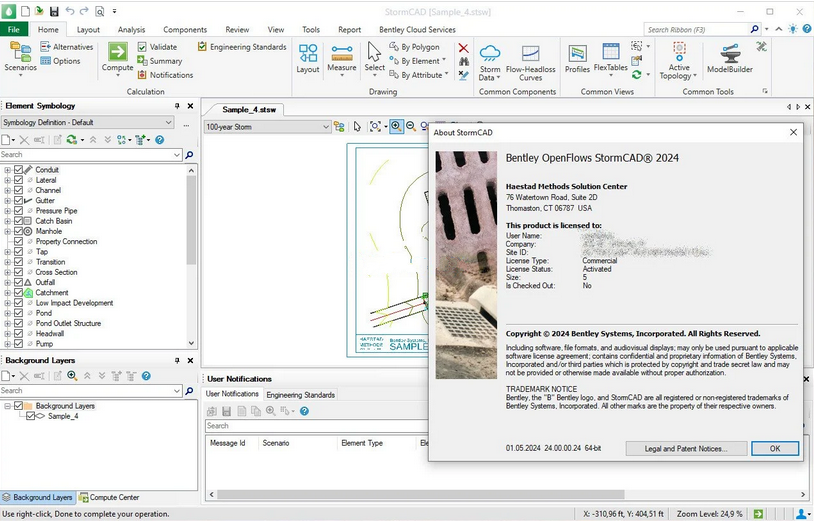The height and width of the screenshot is (521, 814).
Task: Toggle the Conduit visibility checkbox
Action: 19,170
